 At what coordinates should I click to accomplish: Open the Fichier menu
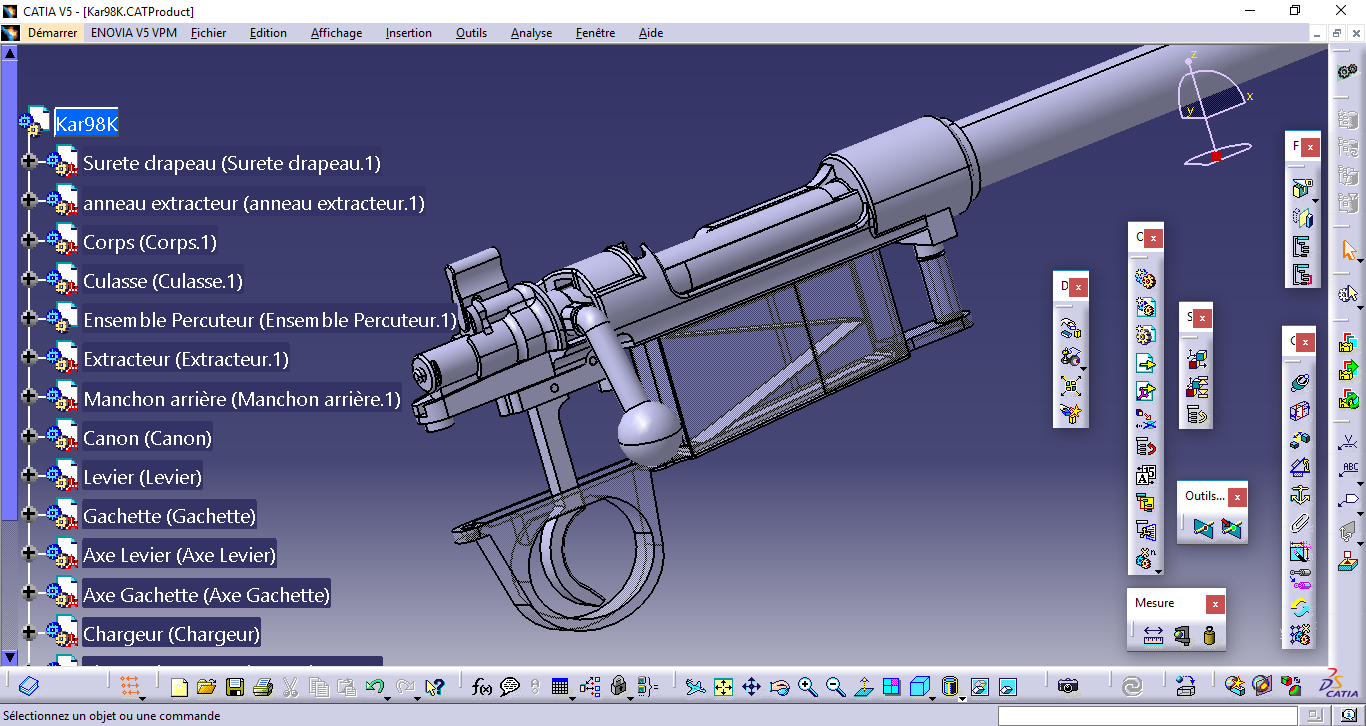tap(208, 33)
